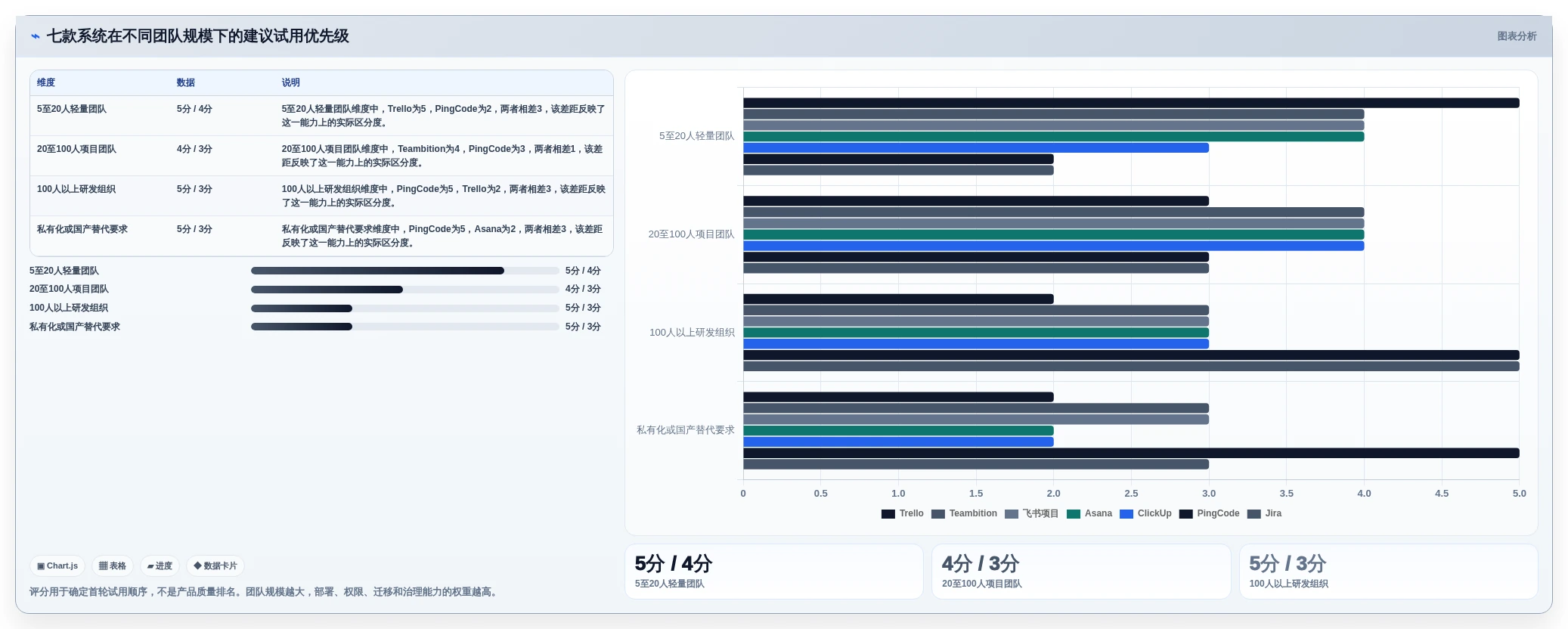Click the table description mentioning Teambition为4
Screen dimensions: 1568x629
coord(443,156)
